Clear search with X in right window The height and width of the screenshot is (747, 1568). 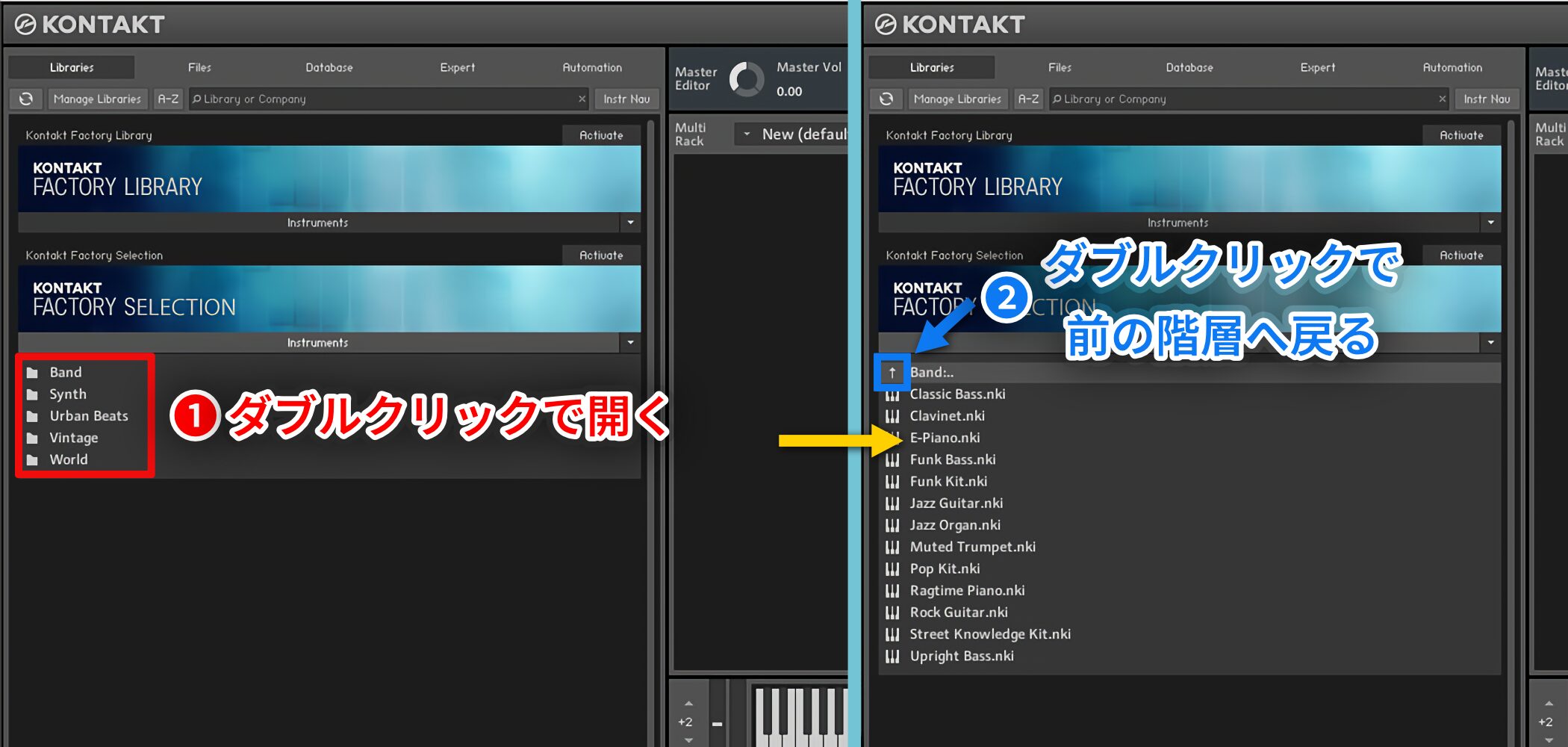(1442, 99)
